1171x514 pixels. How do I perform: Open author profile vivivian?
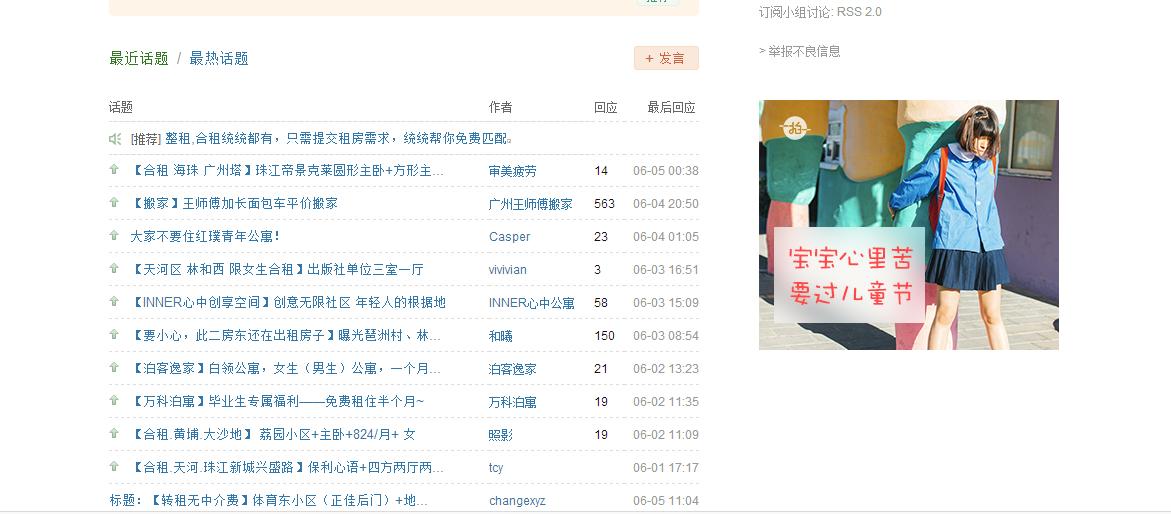pos(508,270)
